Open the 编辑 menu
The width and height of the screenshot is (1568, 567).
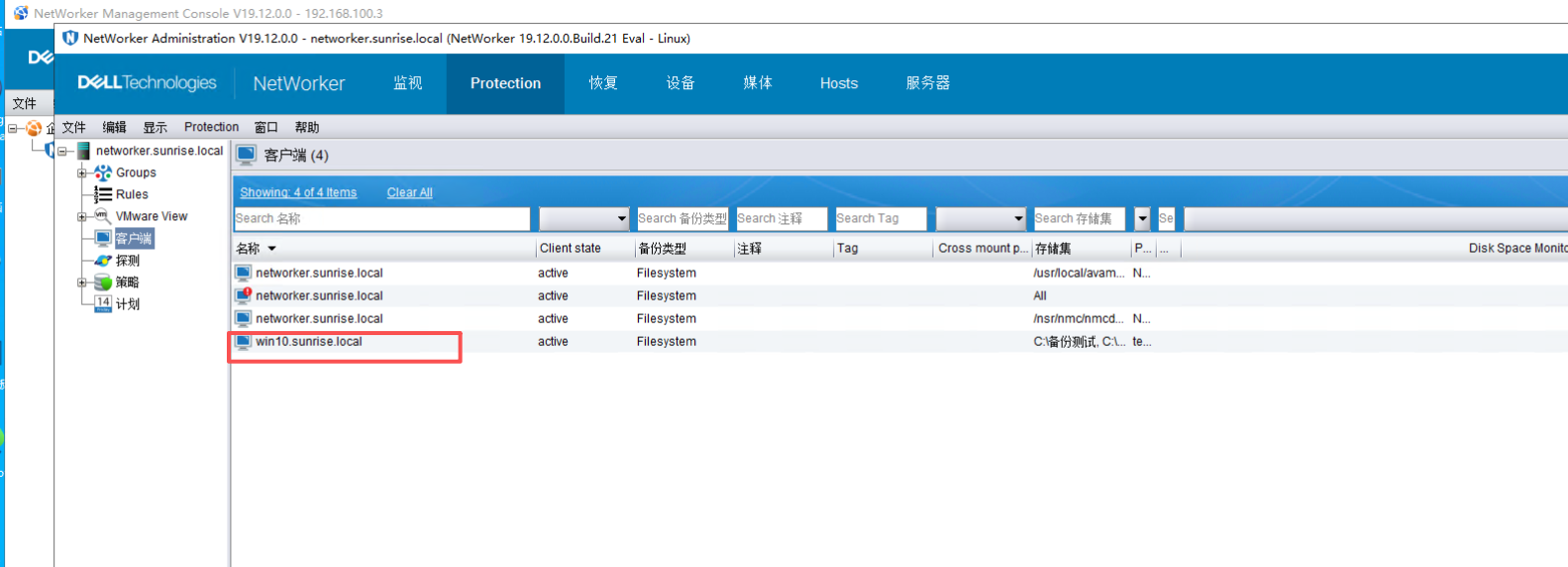tap(115, 127)
